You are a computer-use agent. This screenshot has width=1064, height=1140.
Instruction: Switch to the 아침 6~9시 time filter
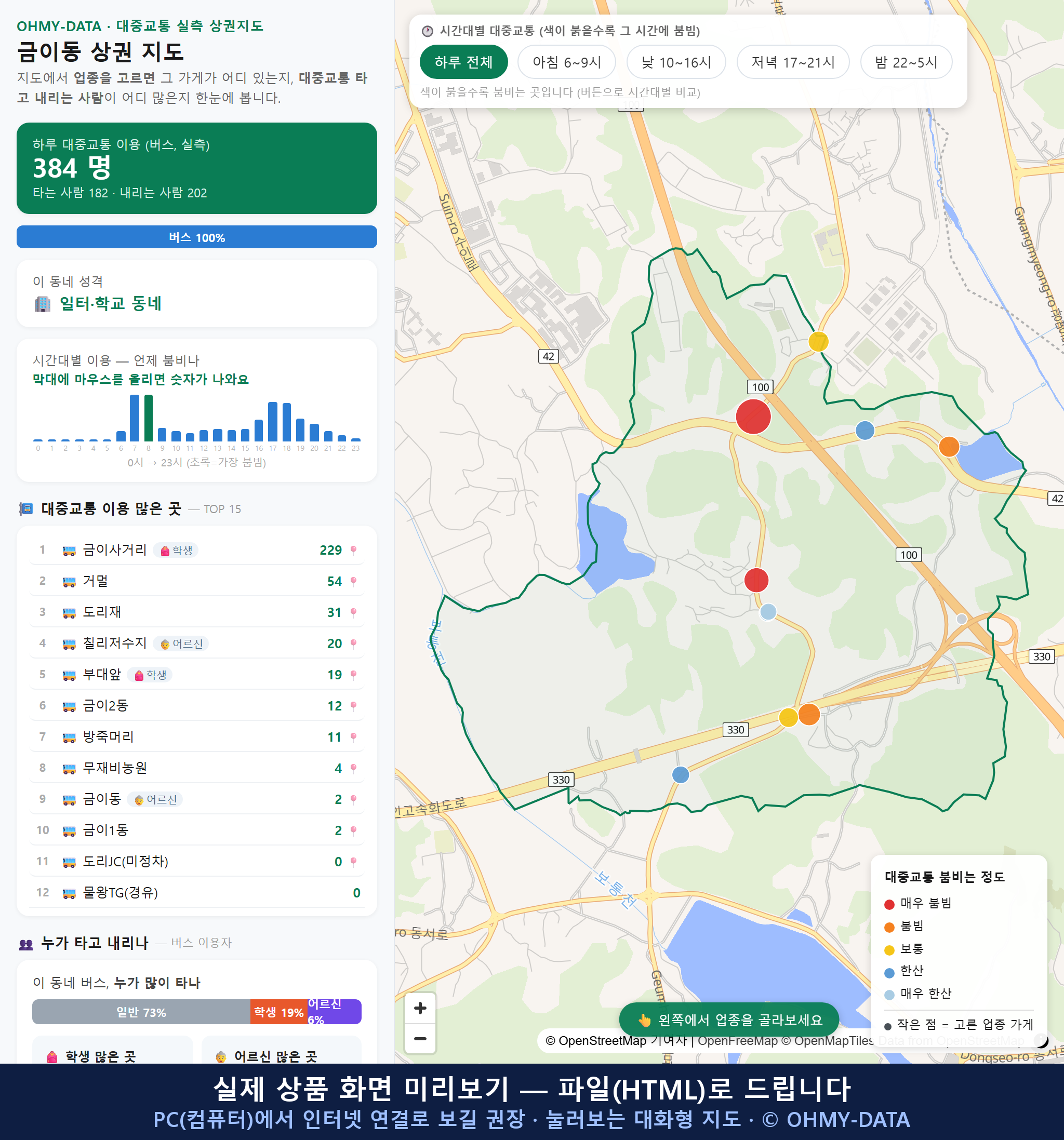tap(566, 62)
